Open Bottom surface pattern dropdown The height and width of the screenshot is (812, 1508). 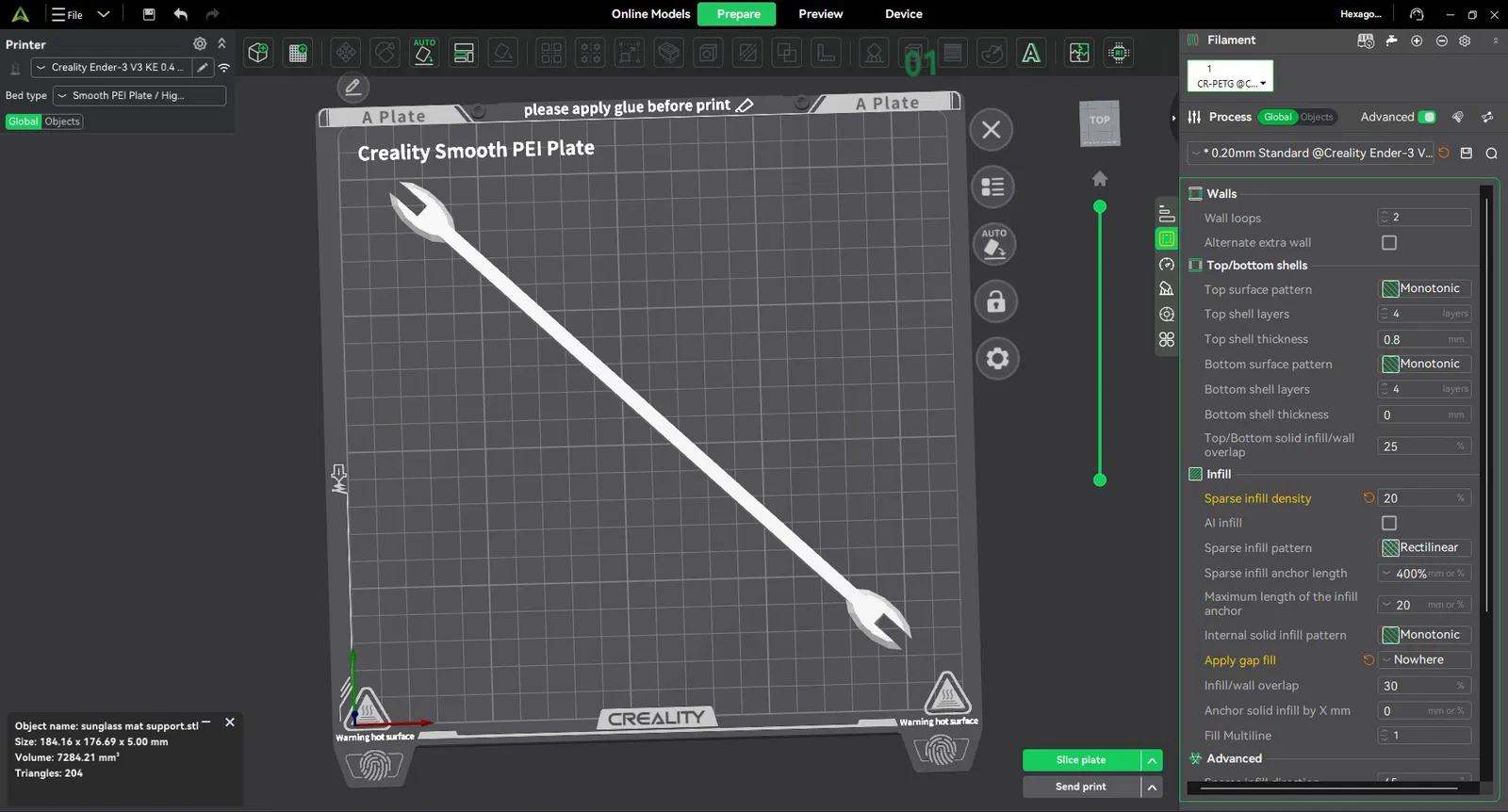pos(1425,364)
